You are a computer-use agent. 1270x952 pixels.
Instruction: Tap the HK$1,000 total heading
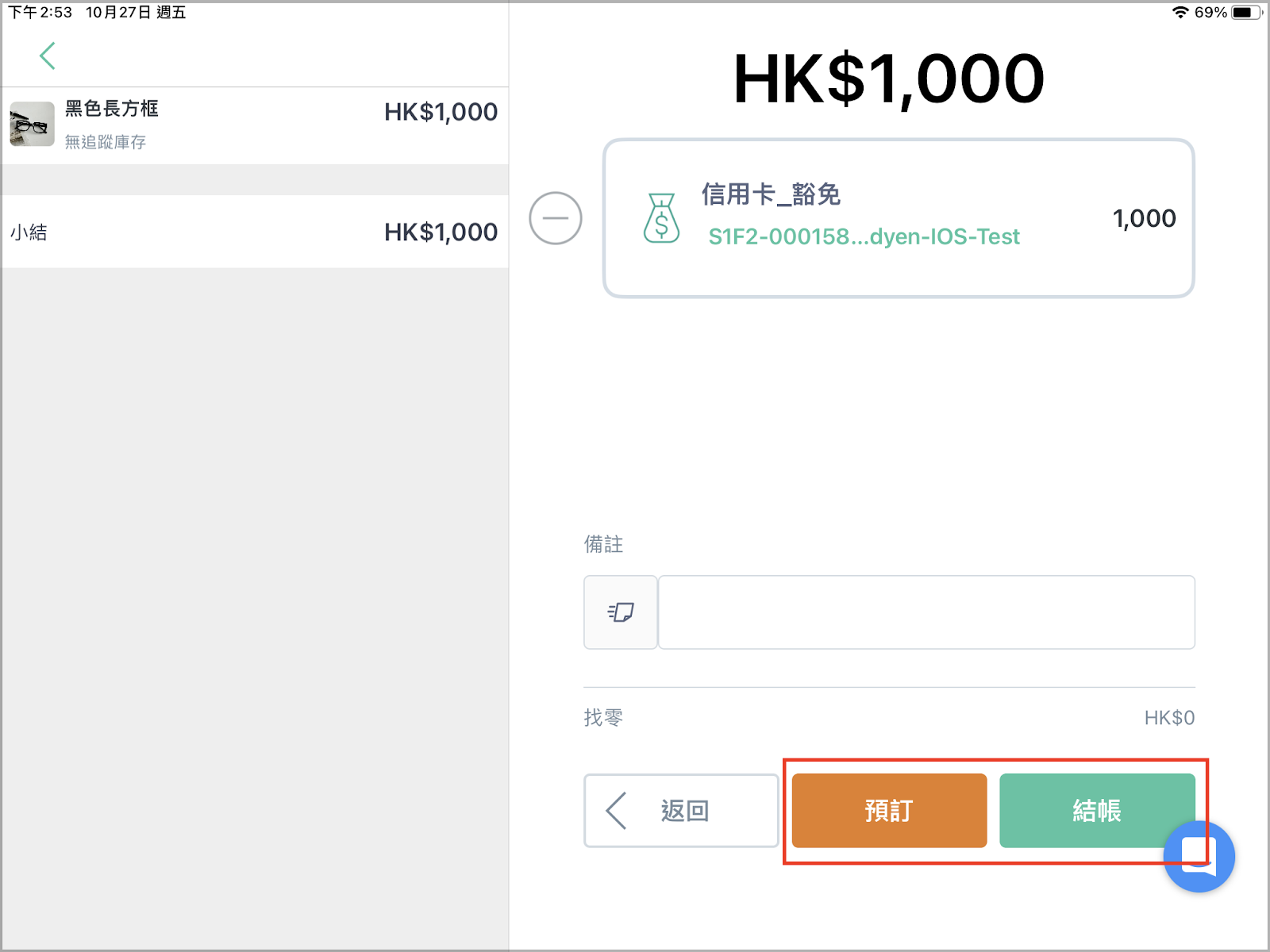[x=888, y=79]
